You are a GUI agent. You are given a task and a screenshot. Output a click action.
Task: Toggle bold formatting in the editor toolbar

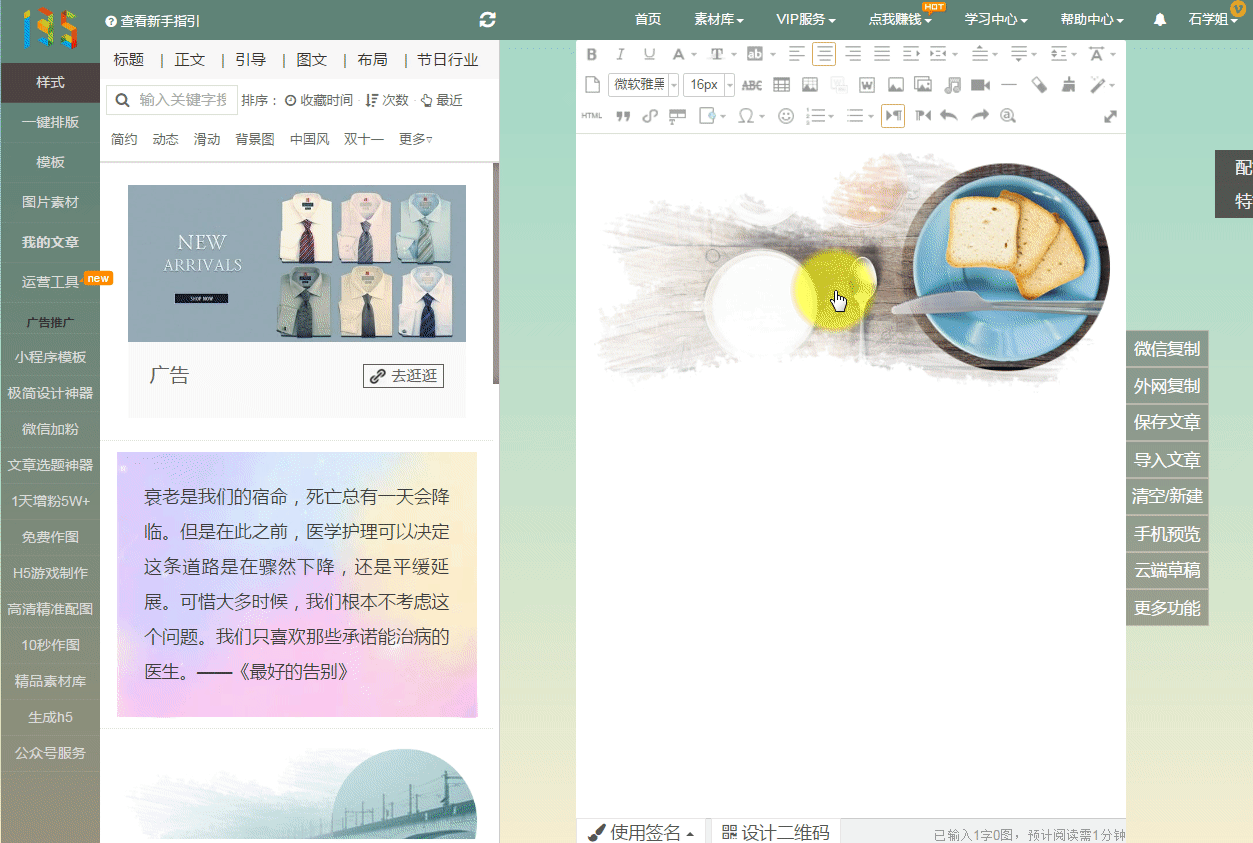[591, 54]
